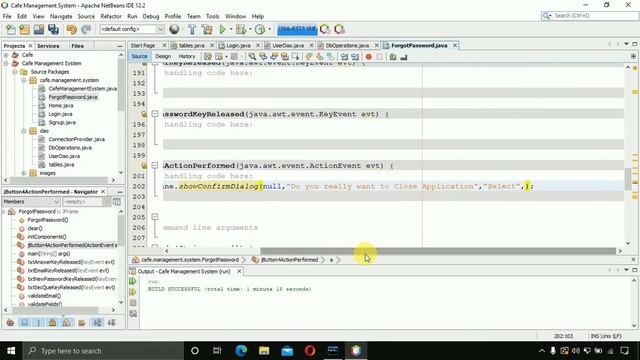Screen dimensions: 640x360
Task: Run the project with green play icon
Action: click(x=222, y=29)
